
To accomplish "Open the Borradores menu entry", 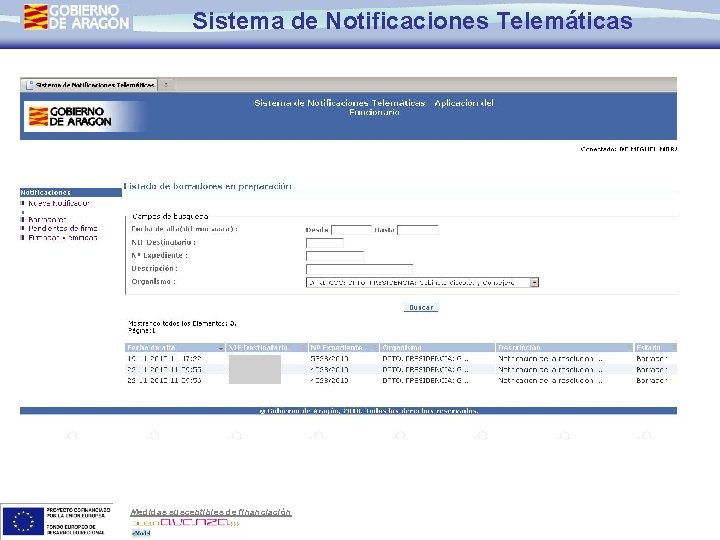I will [47, 219].
